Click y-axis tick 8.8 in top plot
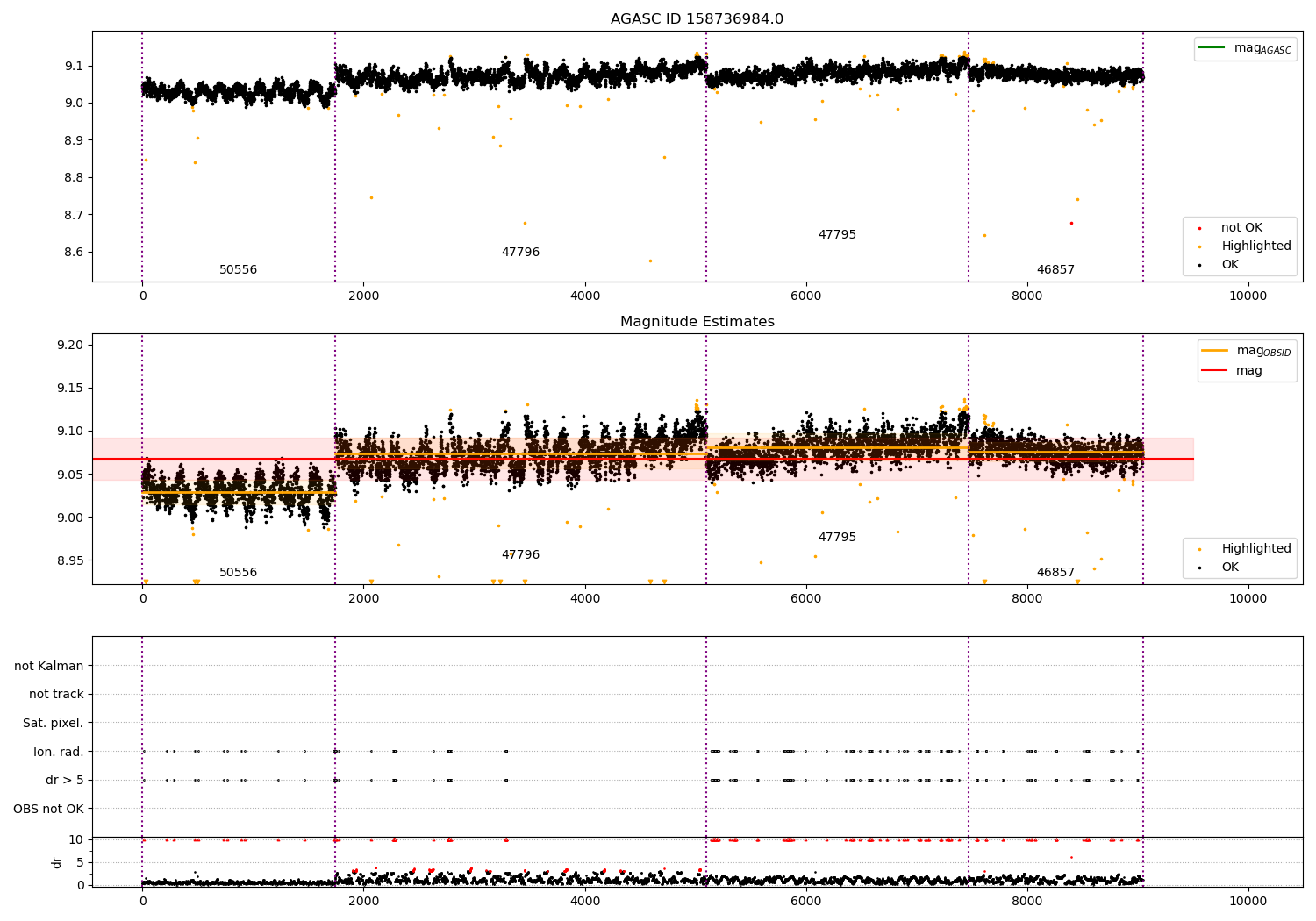 point(74,178)
